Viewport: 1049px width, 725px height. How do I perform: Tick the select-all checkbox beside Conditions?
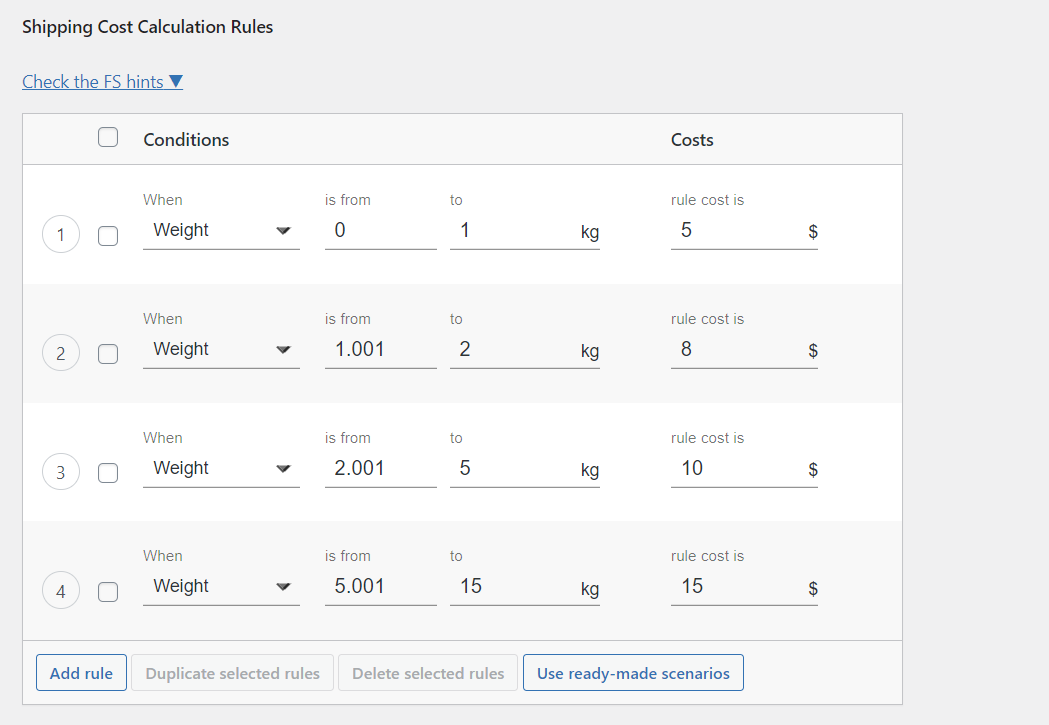click(x=108, y=137)
